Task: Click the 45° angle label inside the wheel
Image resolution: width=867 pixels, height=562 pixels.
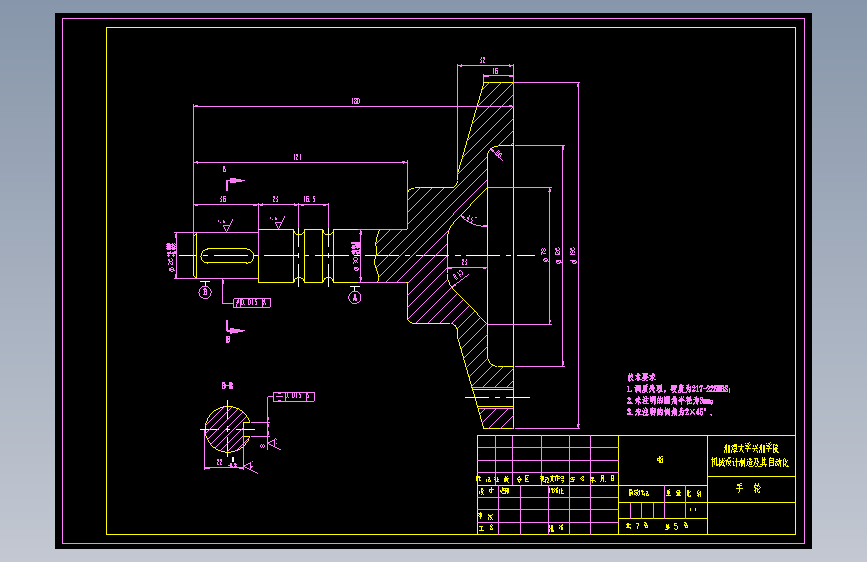Action: tap(471, 220)
